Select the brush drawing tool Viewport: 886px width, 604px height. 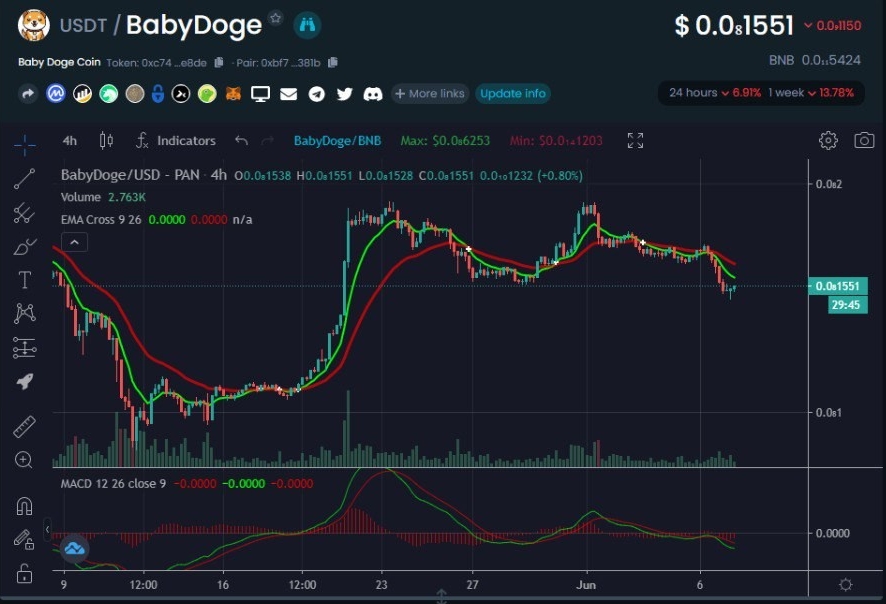[x=24, y=247]
